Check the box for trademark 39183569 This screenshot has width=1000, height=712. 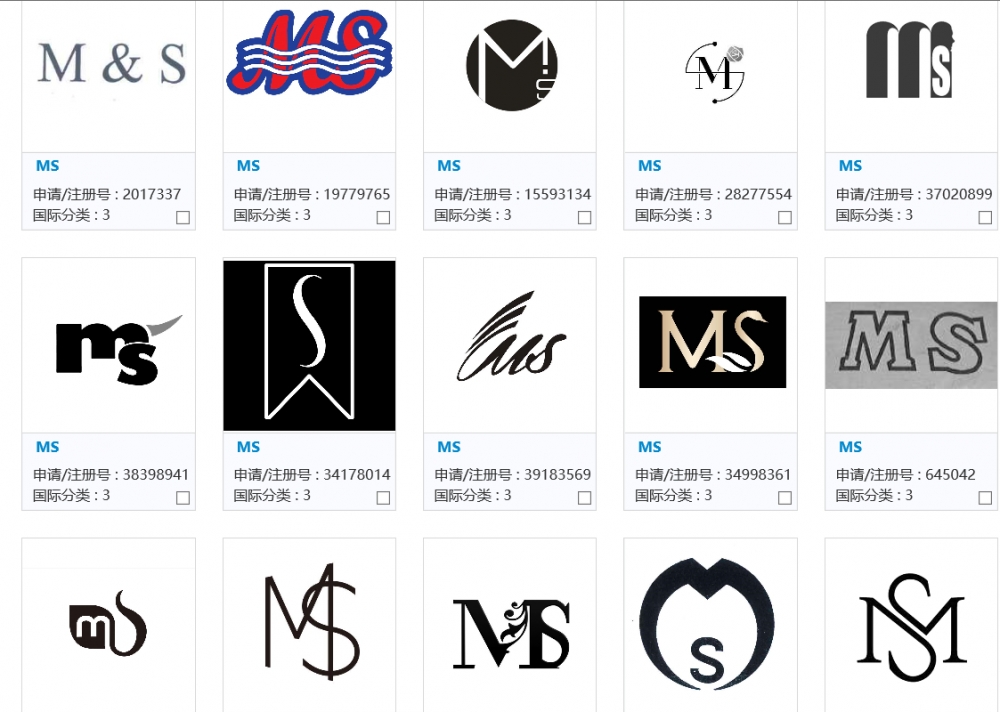(x=584, y=498)
